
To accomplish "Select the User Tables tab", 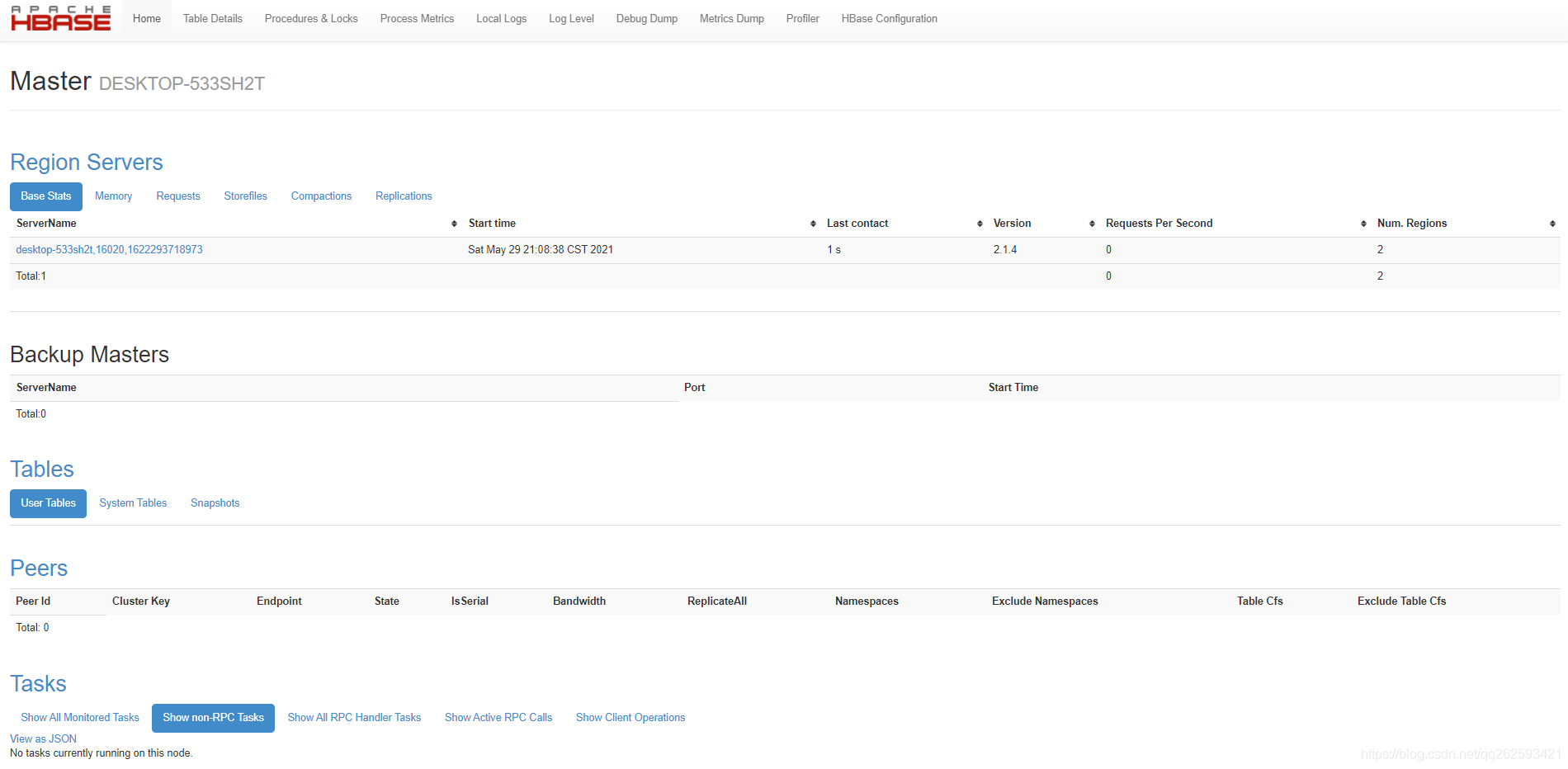I will click(48, 503).
